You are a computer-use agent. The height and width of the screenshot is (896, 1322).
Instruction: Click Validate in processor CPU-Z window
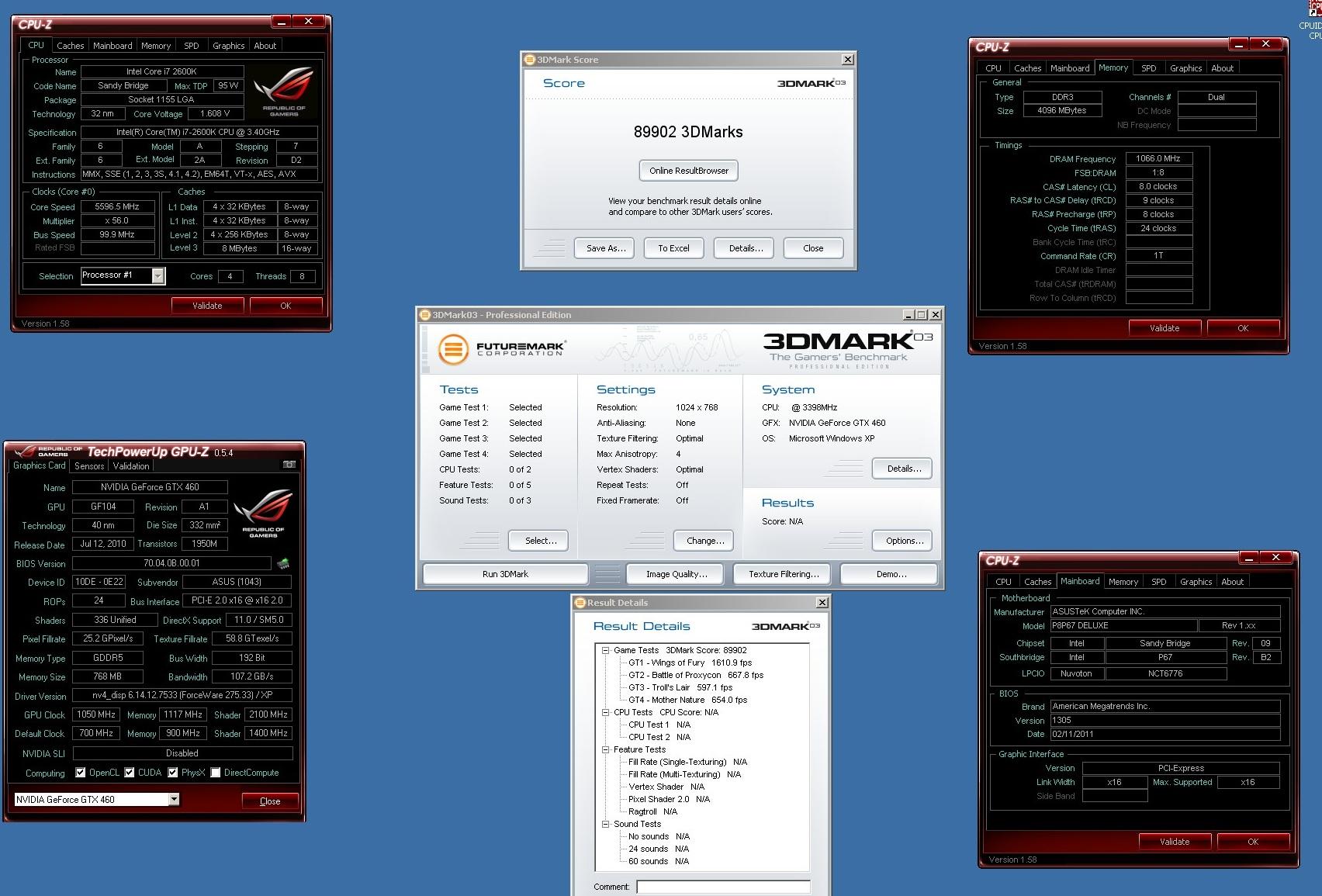207,306
